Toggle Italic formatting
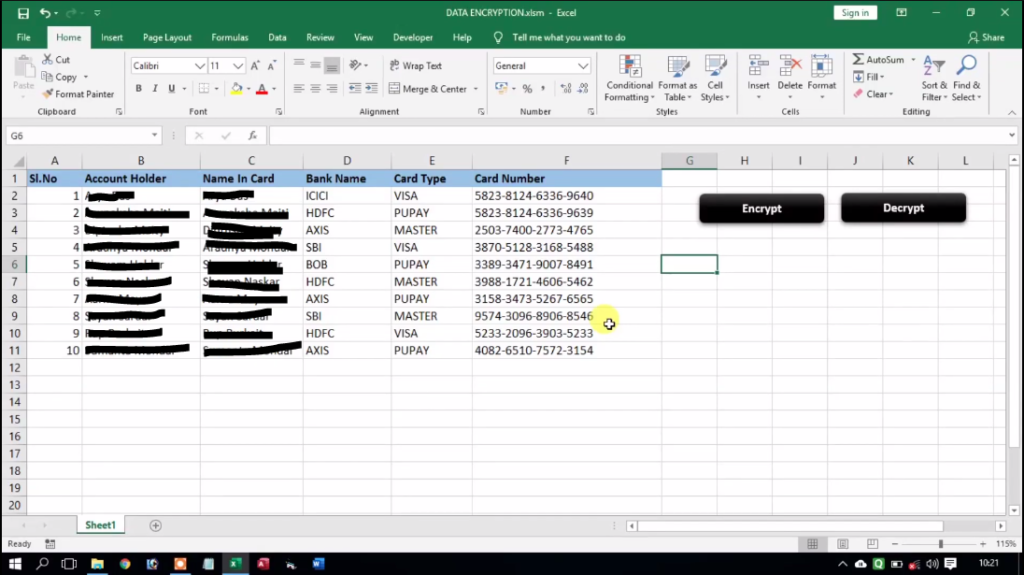The height and width of the screenshot is (575, 1024). [x=154, y=89]
